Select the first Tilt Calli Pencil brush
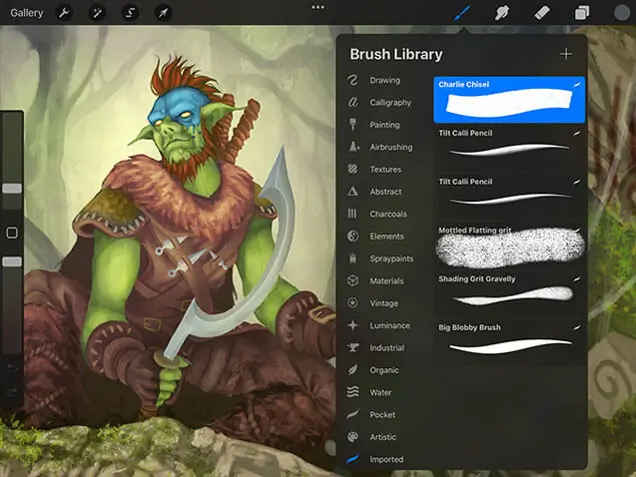Image resolution: width=636 pixels, height=477 pixels. (509, 148)
